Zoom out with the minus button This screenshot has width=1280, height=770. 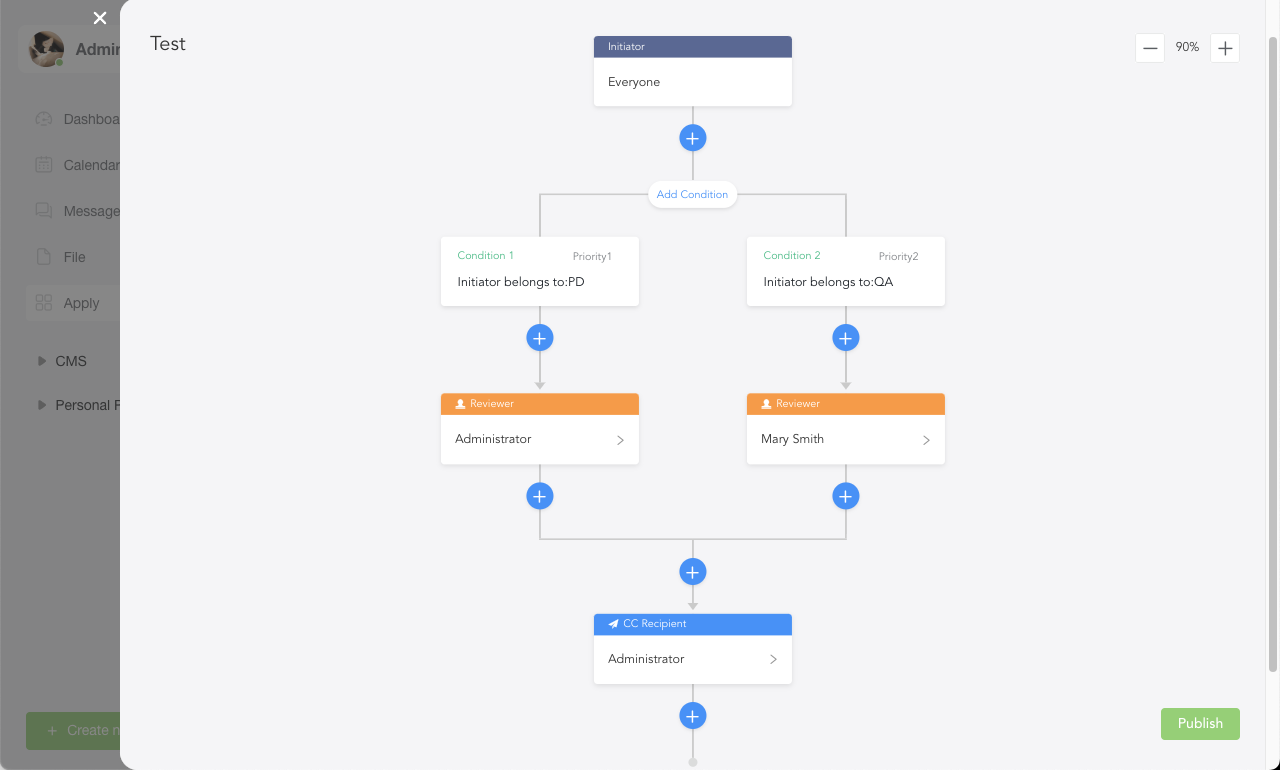1150,48
